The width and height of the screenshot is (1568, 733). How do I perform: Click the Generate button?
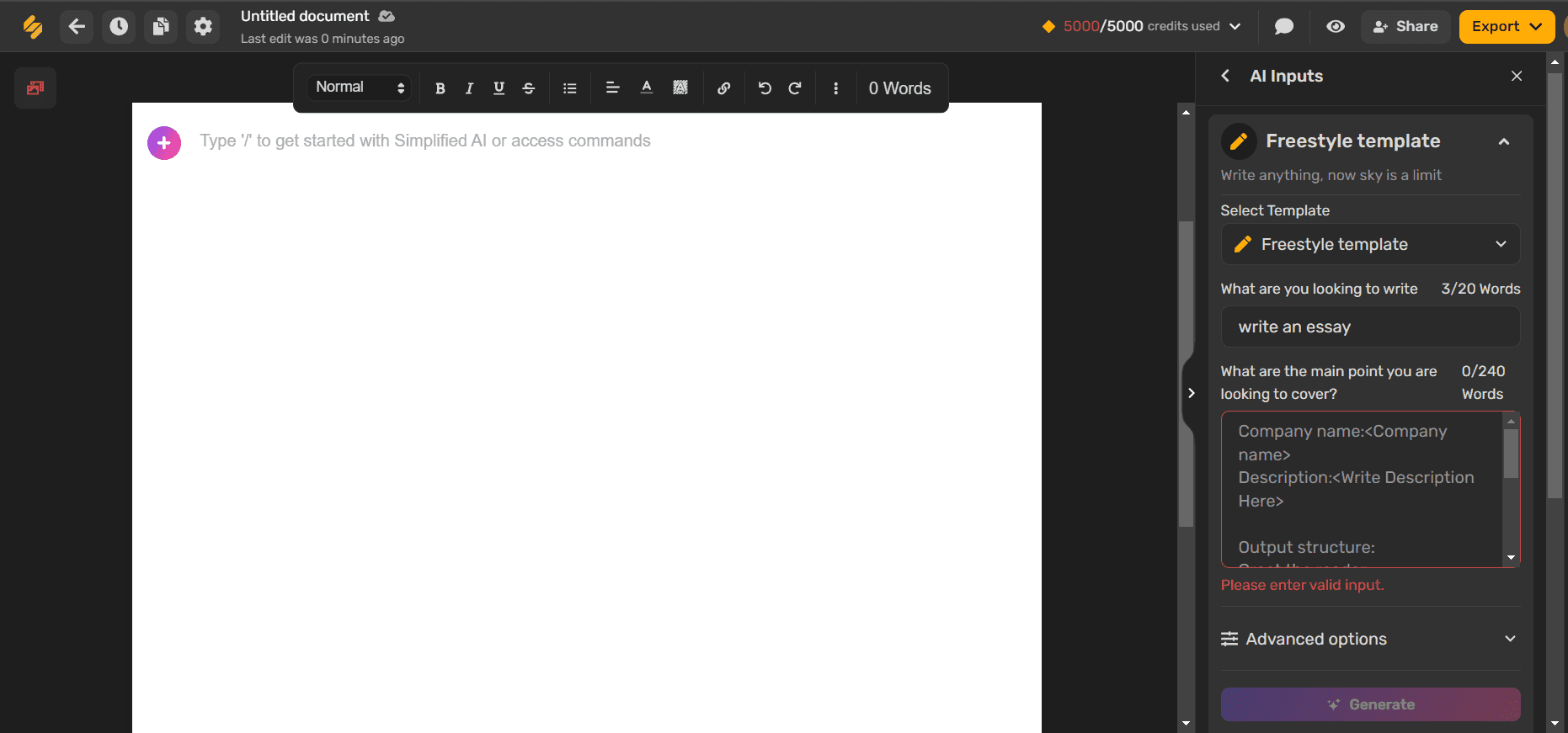click(1370, 704)
